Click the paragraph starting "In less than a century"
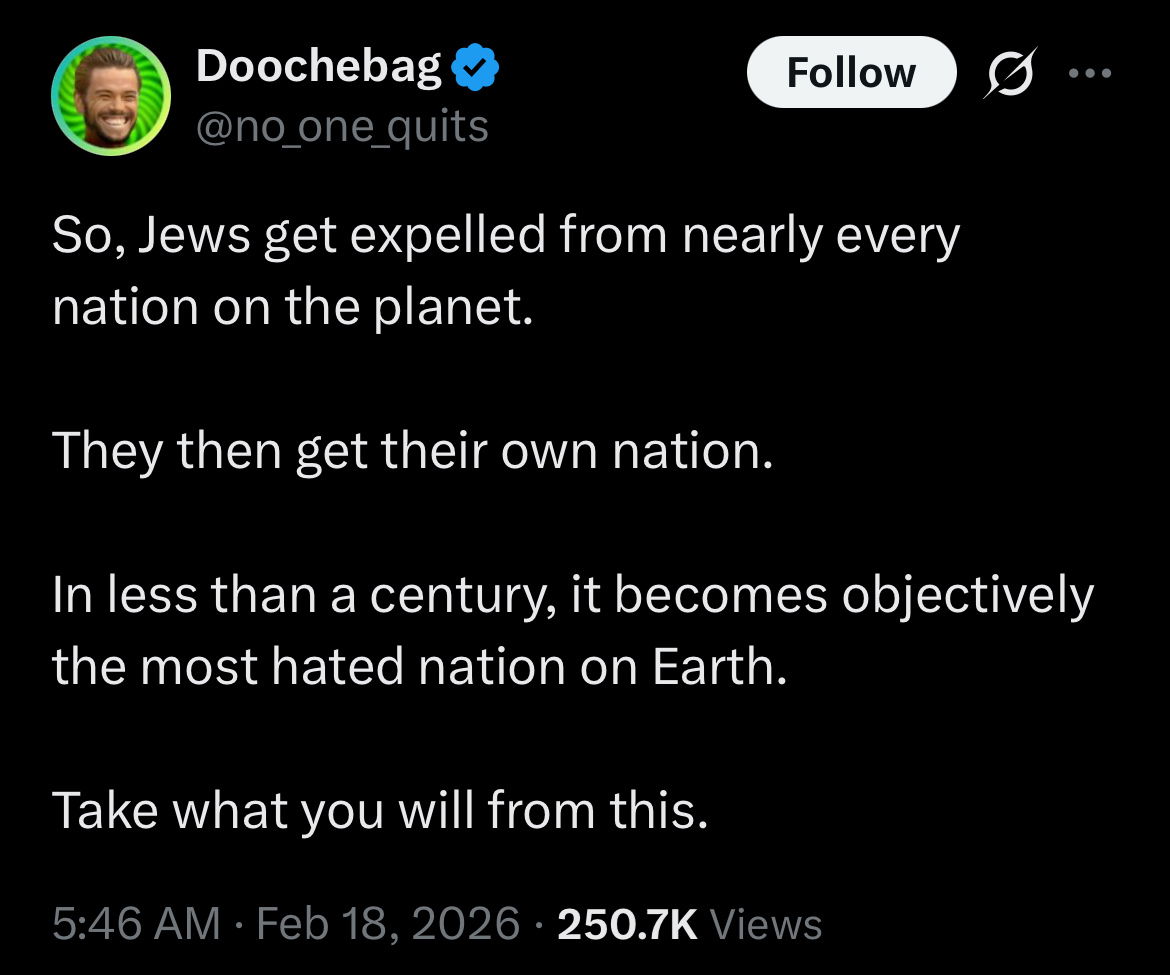 point(572,631)
